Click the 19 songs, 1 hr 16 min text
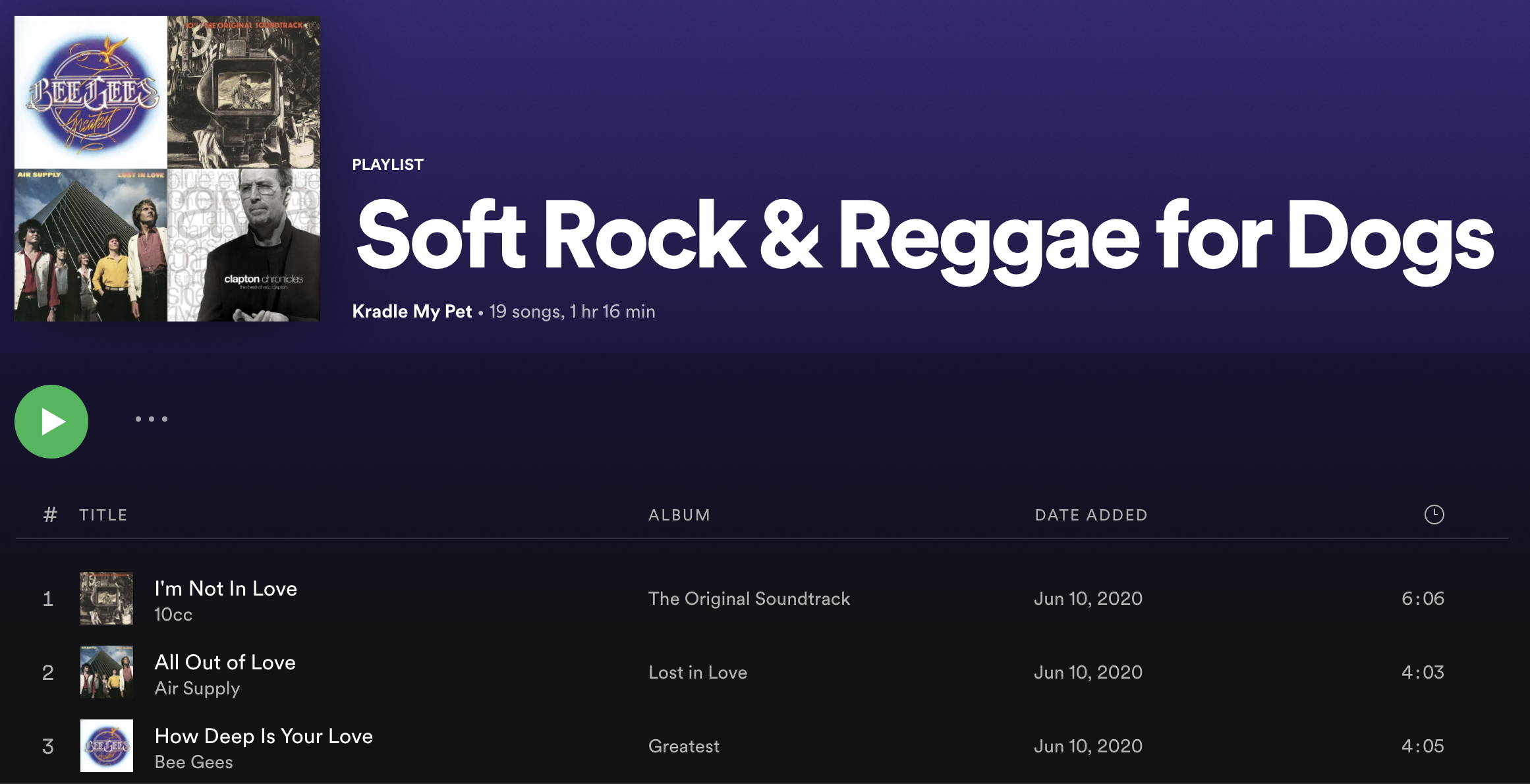 [572, 312]
